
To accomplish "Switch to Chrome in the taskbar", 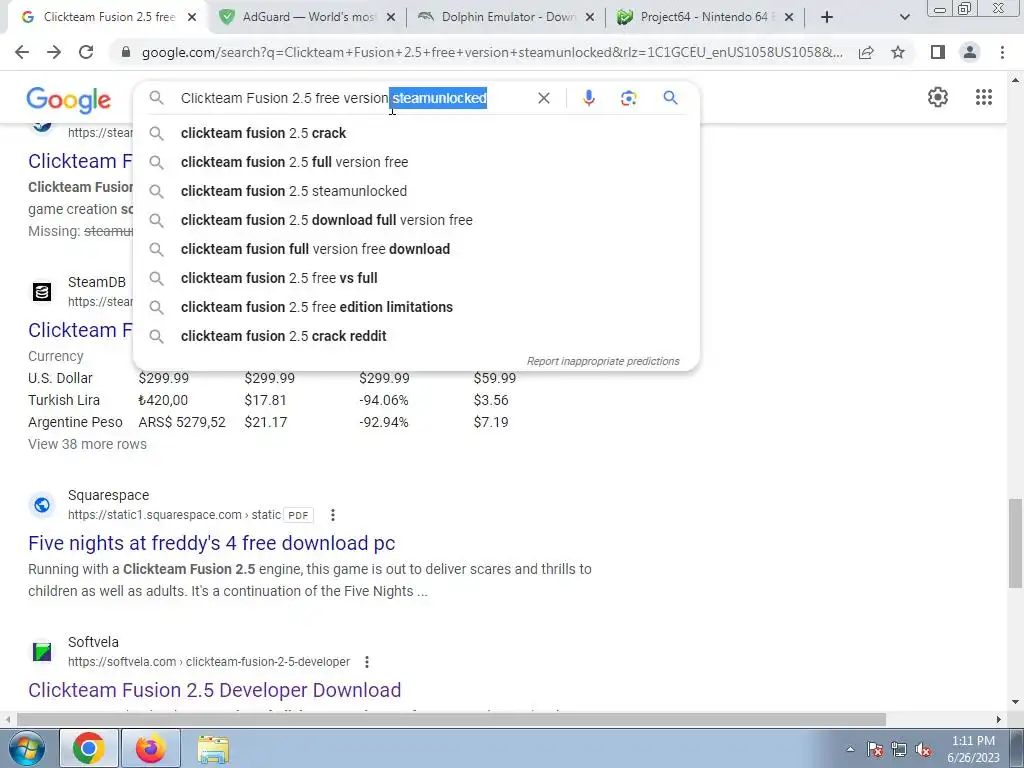I will point(89,748).
